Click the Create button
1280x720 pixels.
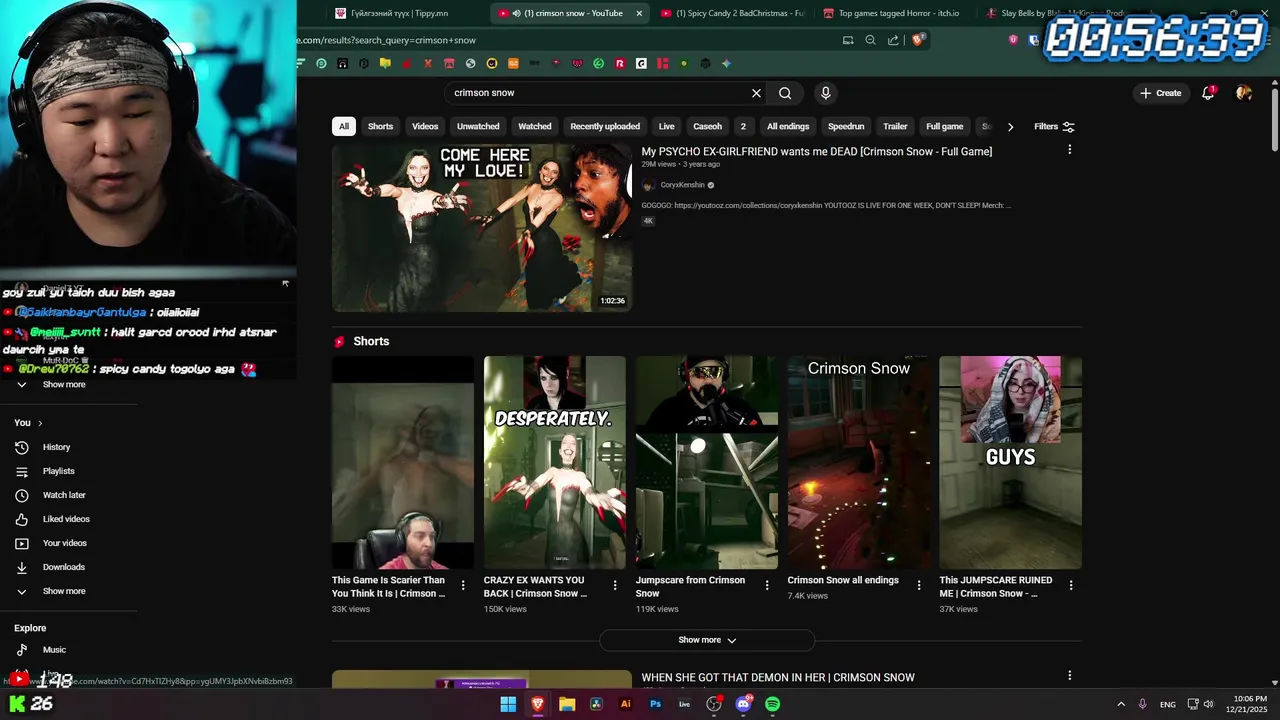coord(1160,93)
